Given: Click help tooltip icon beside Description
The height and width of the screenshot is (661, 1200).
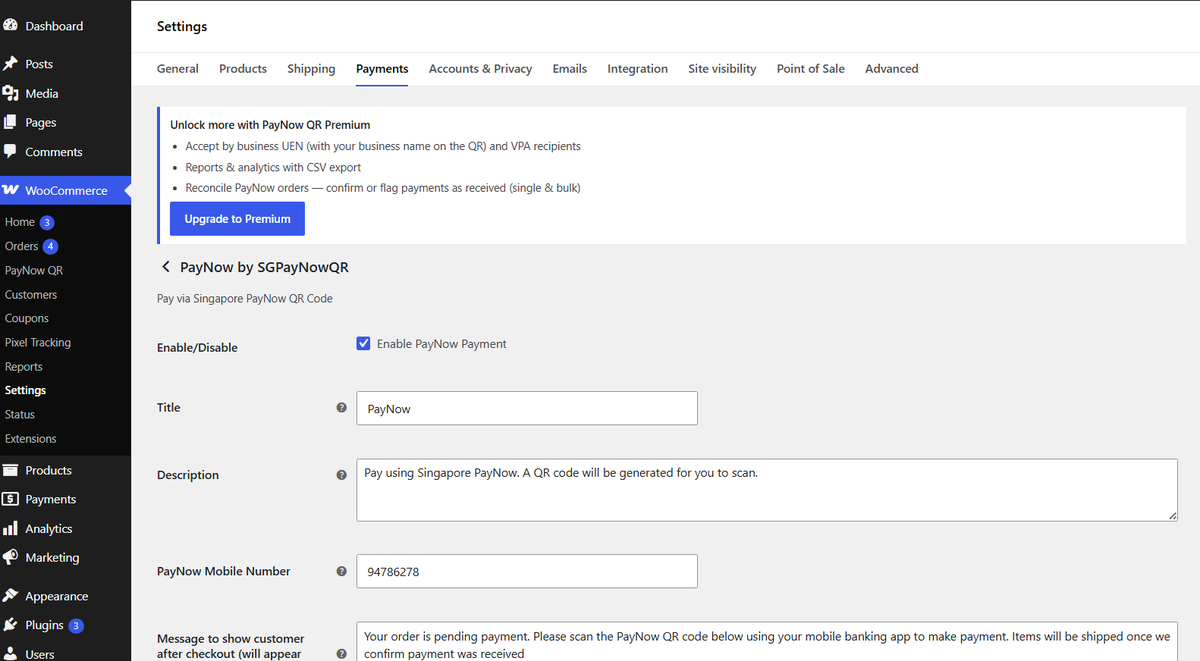Looking at the screenshot, I should 341,475.
